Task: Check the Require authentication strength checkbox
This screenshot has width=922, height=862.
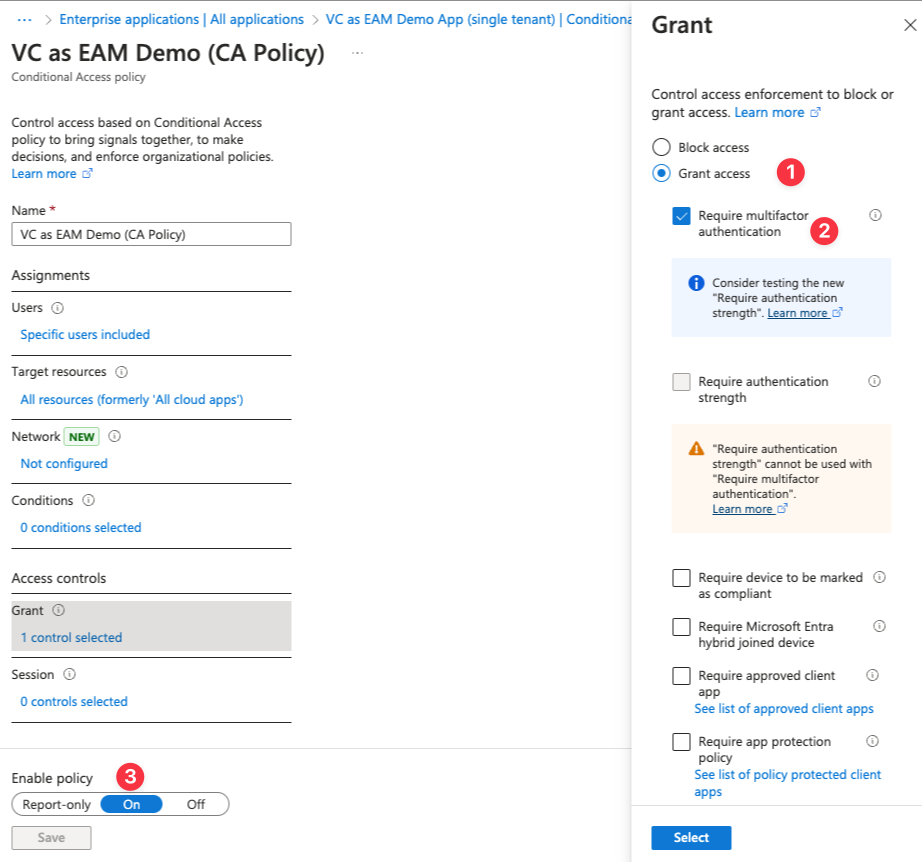Action: [682, 382]
